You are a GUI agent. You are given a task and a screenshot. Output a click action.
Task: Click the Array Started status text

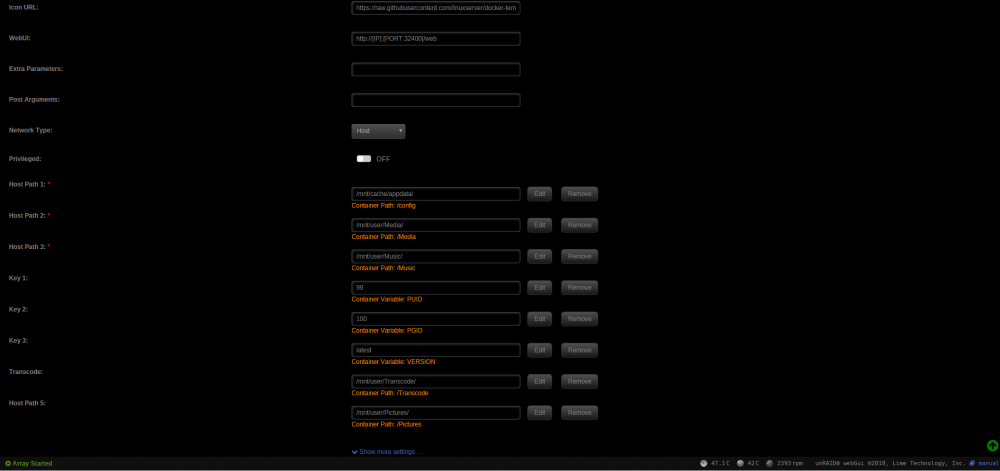coord(33,463)
